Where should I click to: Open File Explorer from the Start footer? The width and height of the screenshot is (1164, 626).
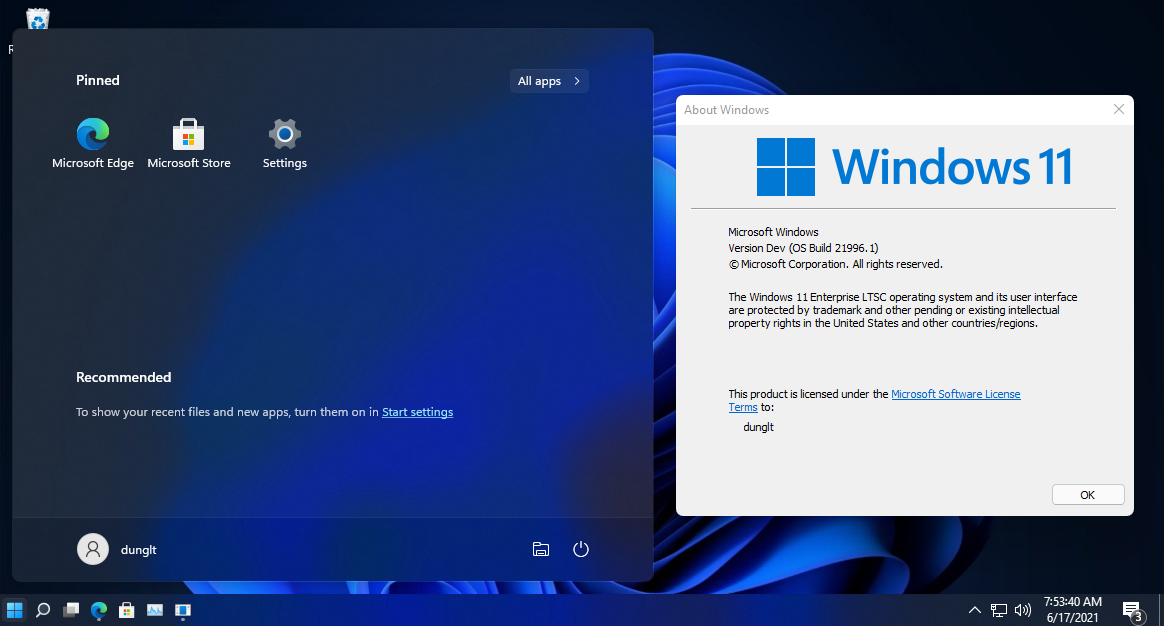(x=541, y=550)
